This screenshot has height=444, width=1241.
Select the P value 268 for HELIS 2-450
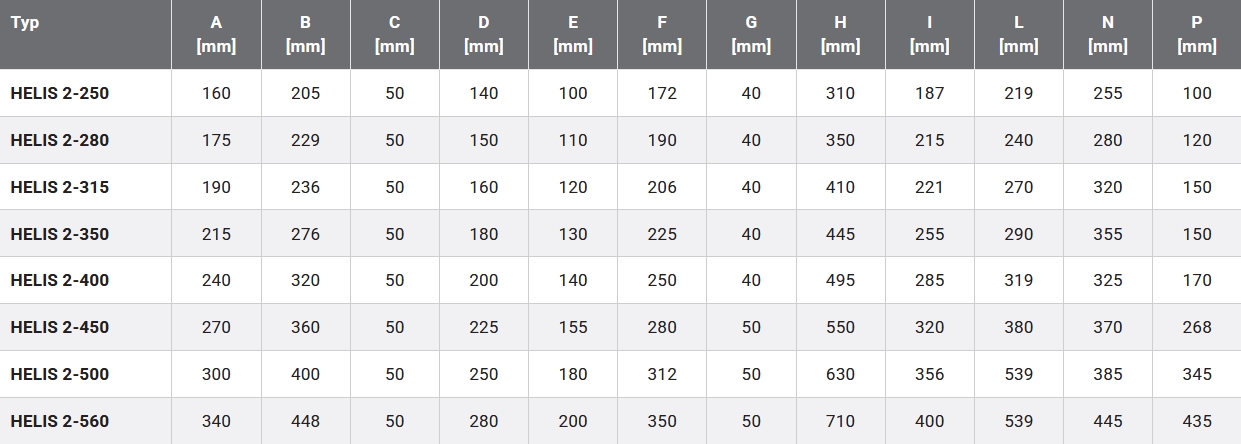pos(1197,328)
